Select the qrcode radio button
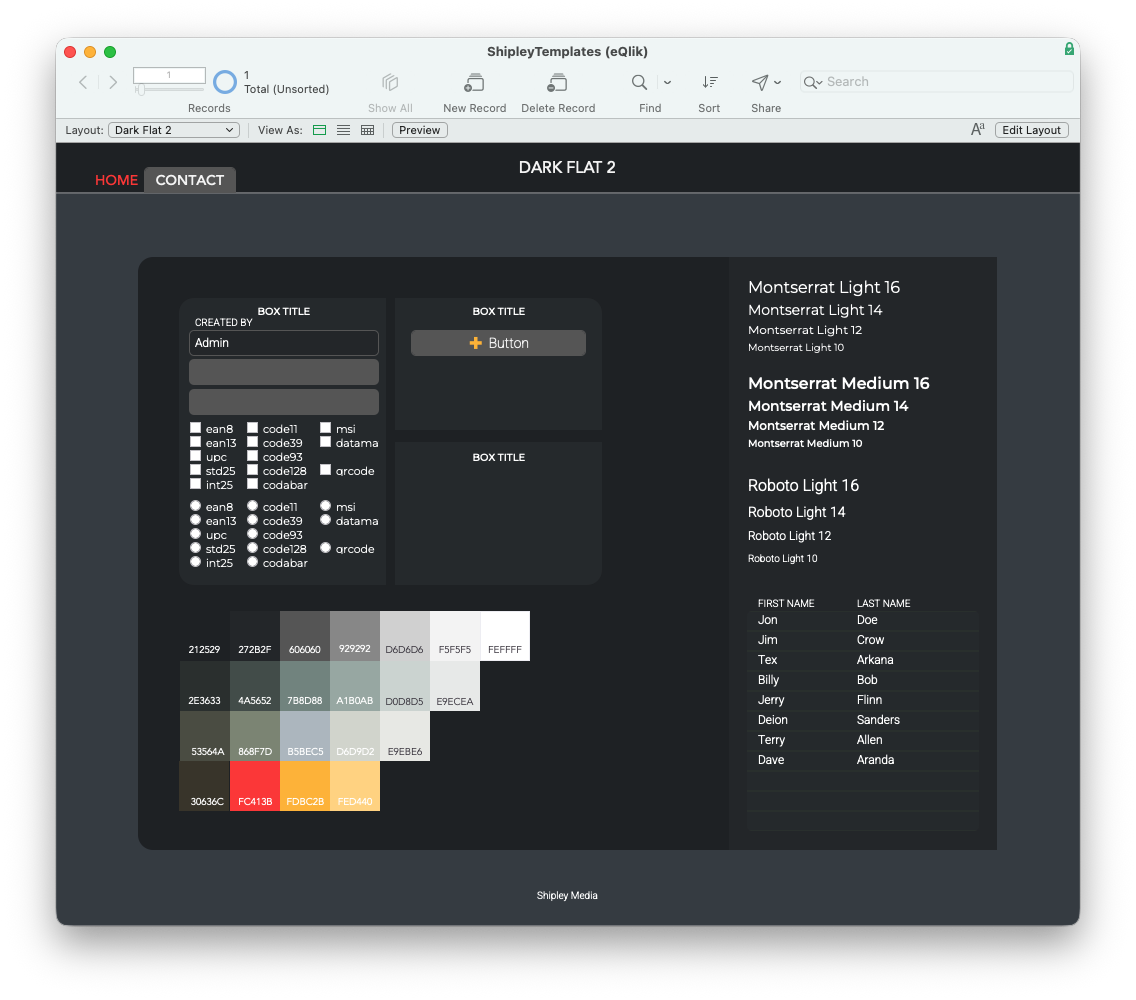Image resolution: width=1136 pixels, height=1000 pixels. coord(326,548)
